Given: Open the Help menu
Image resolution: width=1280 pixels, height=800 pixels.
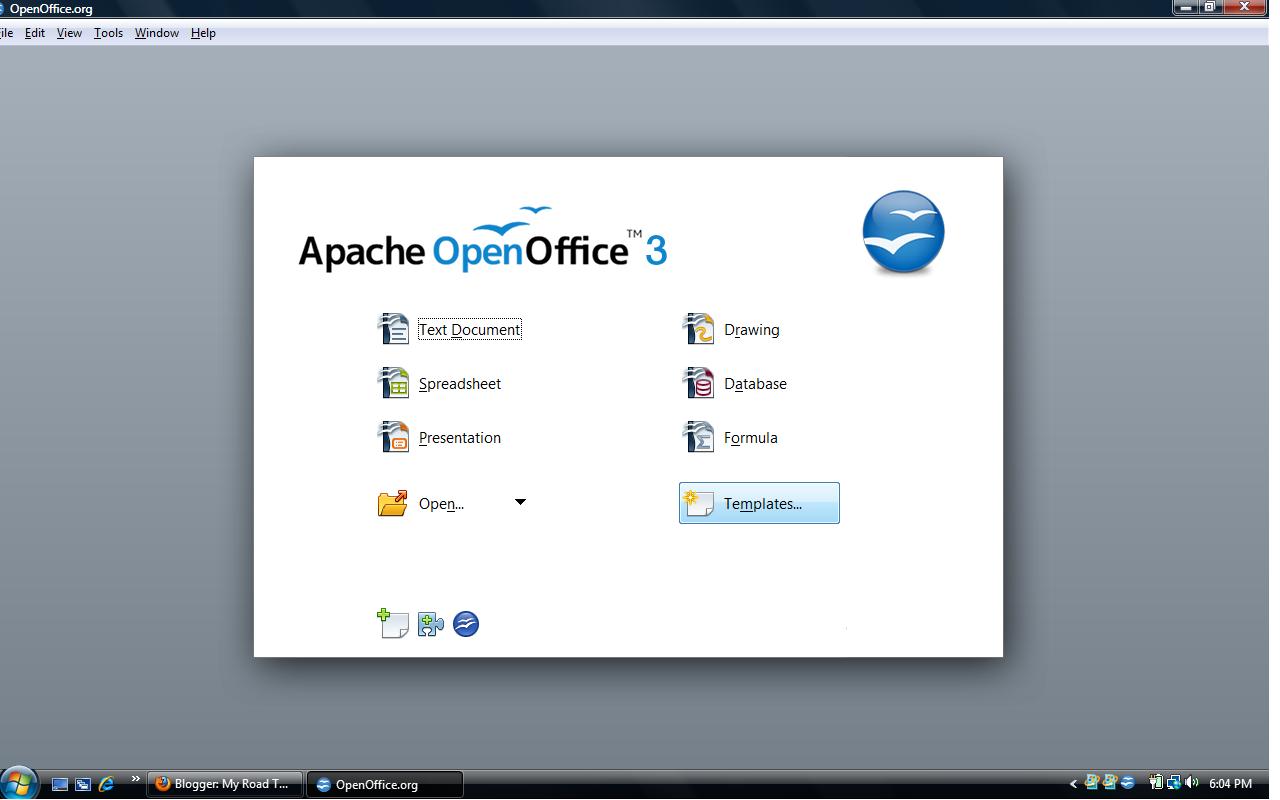Looking at the screenshot, I should tap(203, 33).
